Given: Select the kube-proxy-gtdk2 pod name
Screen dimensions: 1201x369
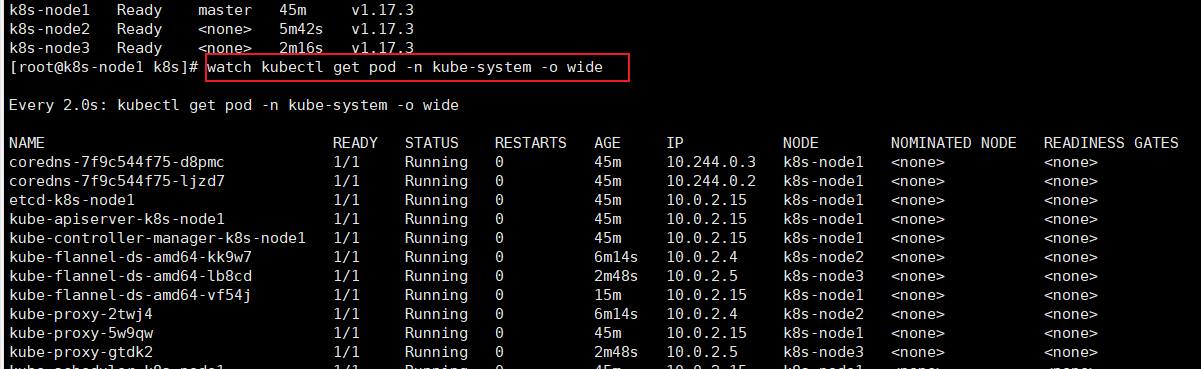Looking at the screenshot, I should (x=80, y=352).
